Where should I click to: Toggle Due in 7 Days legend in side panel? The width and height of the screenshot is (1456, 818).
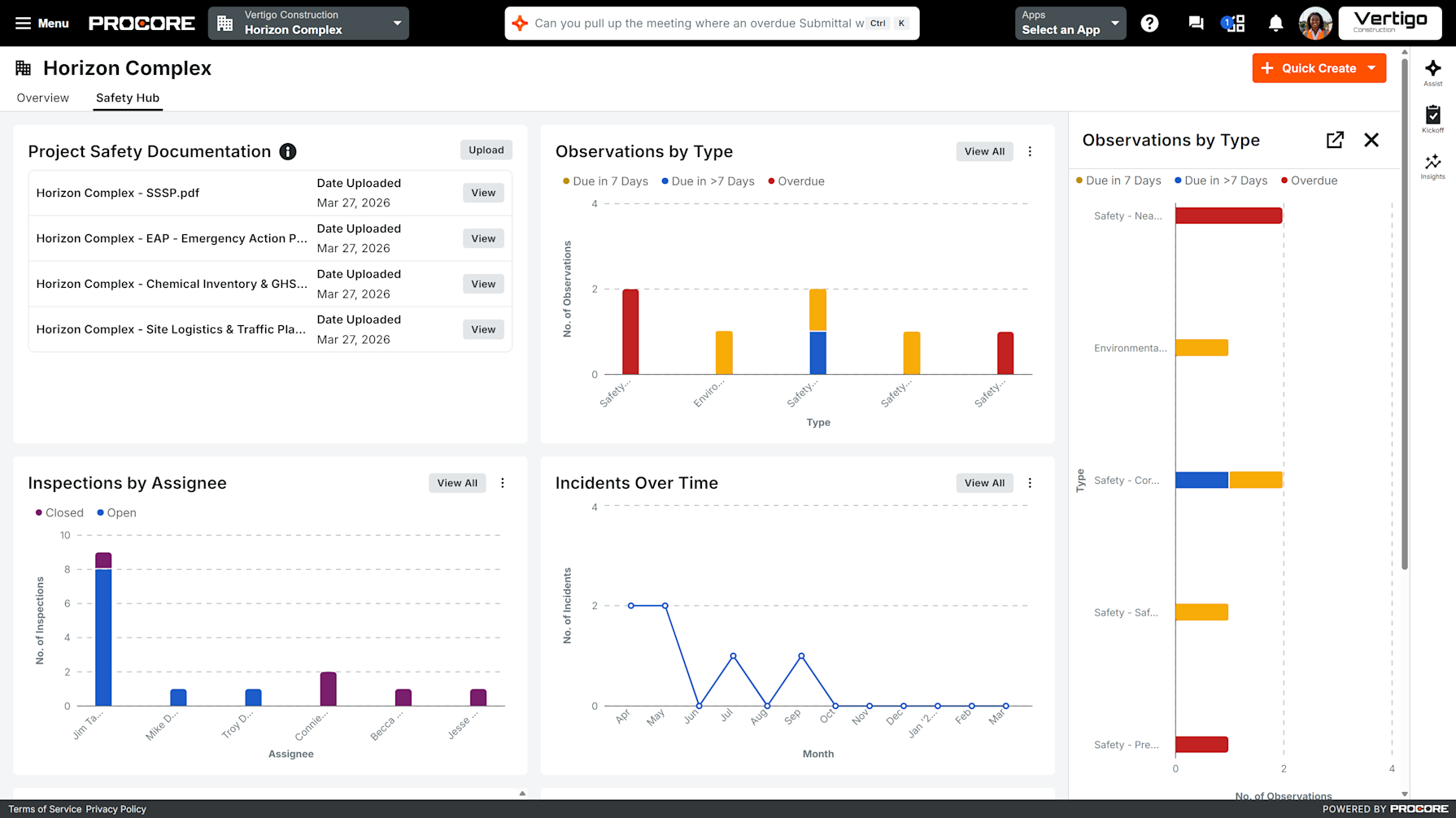click(x=1118, y=181)
